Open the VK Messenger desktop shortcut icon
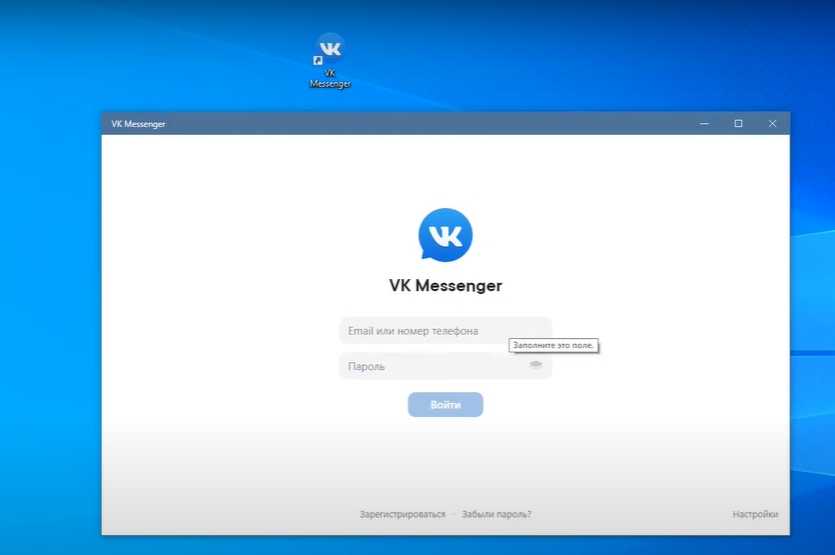The width and height of the screenshot is (835, 555). [x=330, y=60]
